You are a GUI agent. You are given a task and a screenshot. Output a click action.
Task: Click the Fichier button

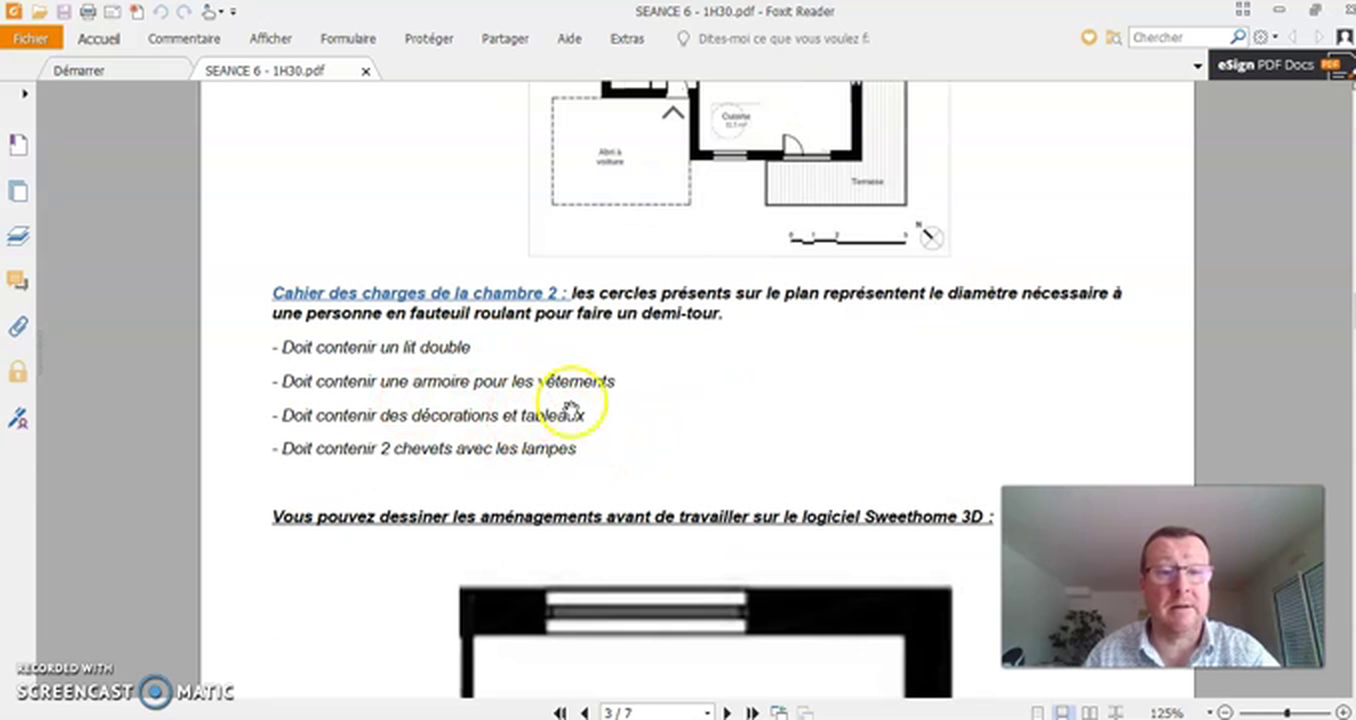coord(31,39)
